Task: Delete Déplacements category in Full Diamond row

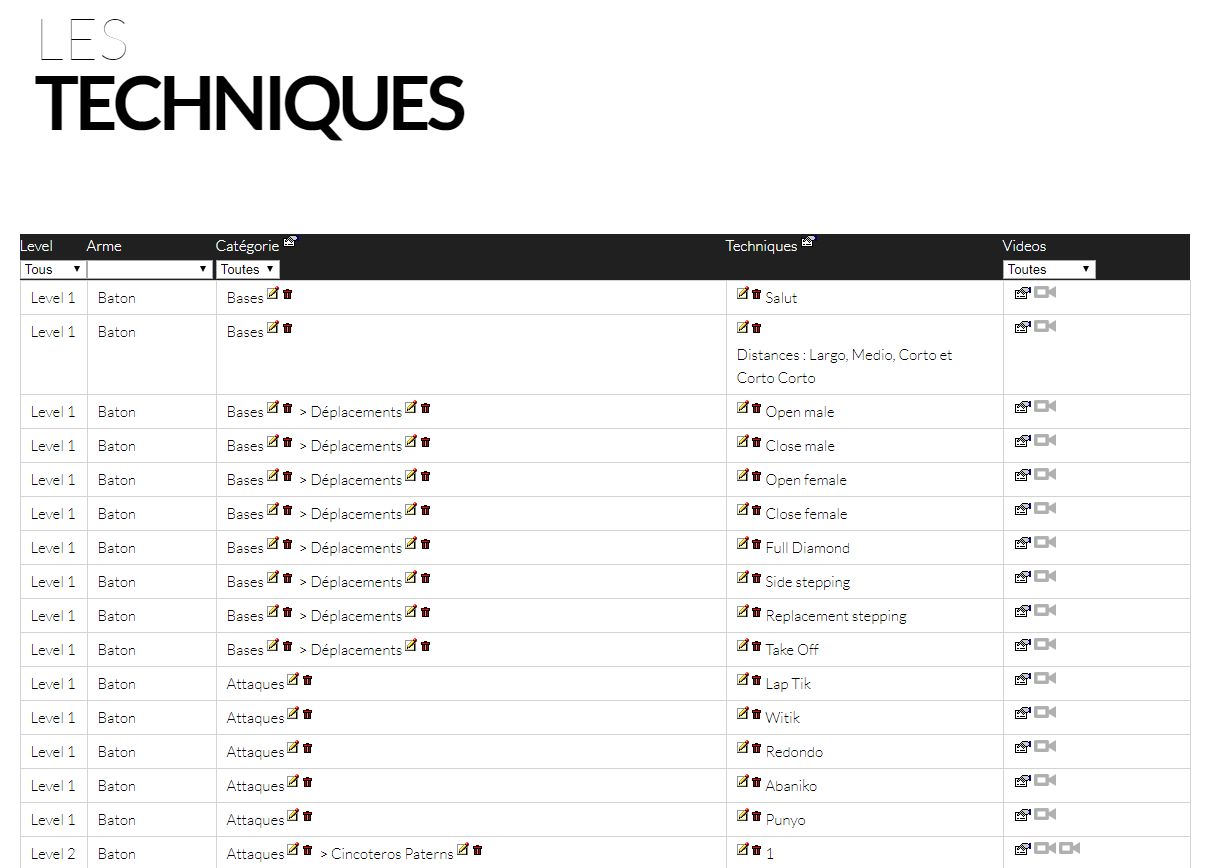Action: click(x=425, y=544)
